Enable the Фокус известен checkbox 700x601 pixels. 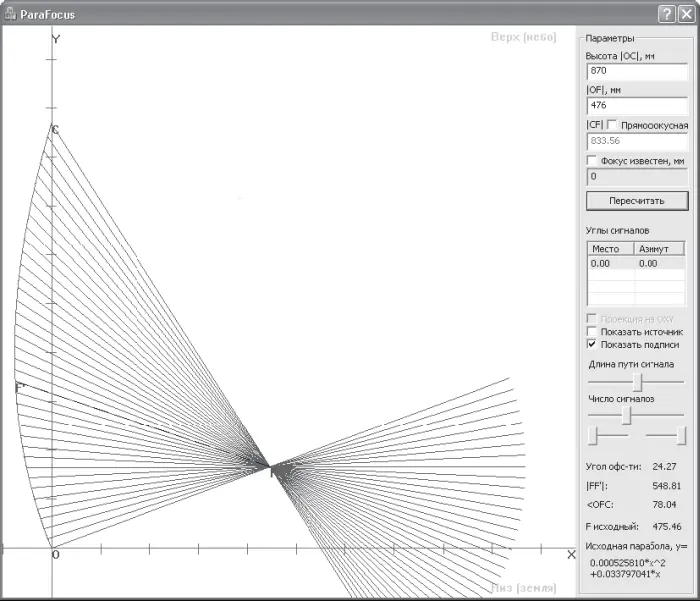tap(592, 160)
